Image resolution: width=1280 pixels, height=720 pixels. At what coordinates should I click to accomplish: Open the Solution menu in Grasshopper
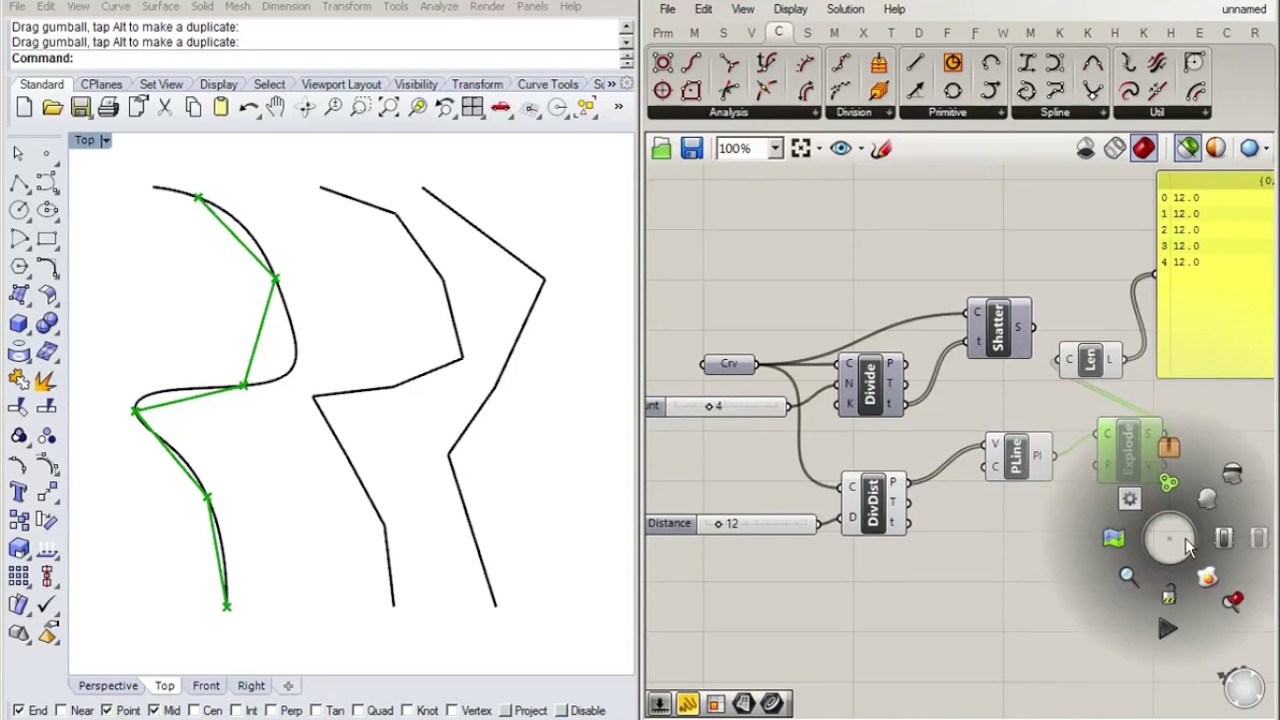click(x=845, y=9)
